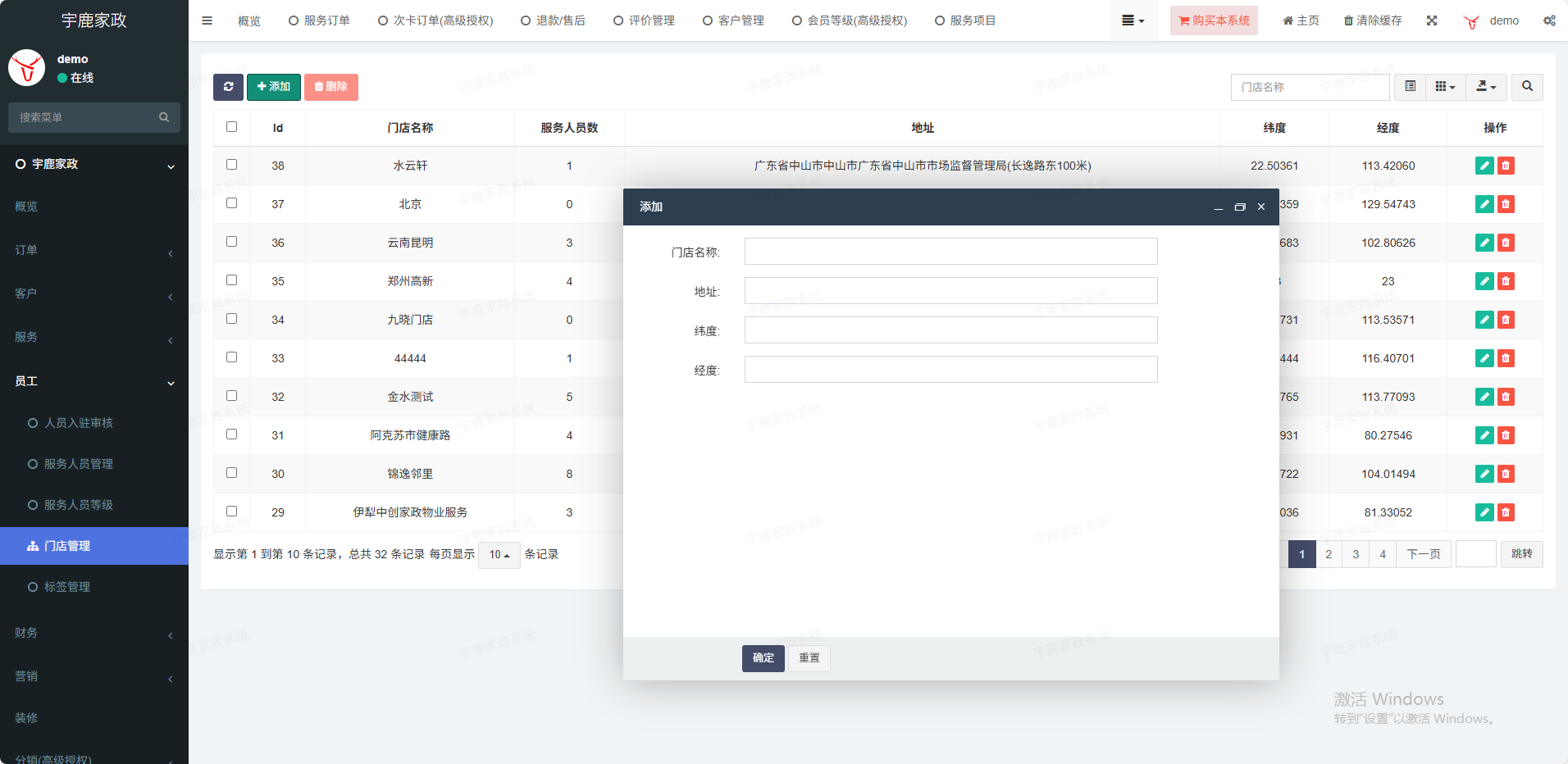Open the 服务订单 tab in the top navigation
1568x764 pixels.
point(319,20)
